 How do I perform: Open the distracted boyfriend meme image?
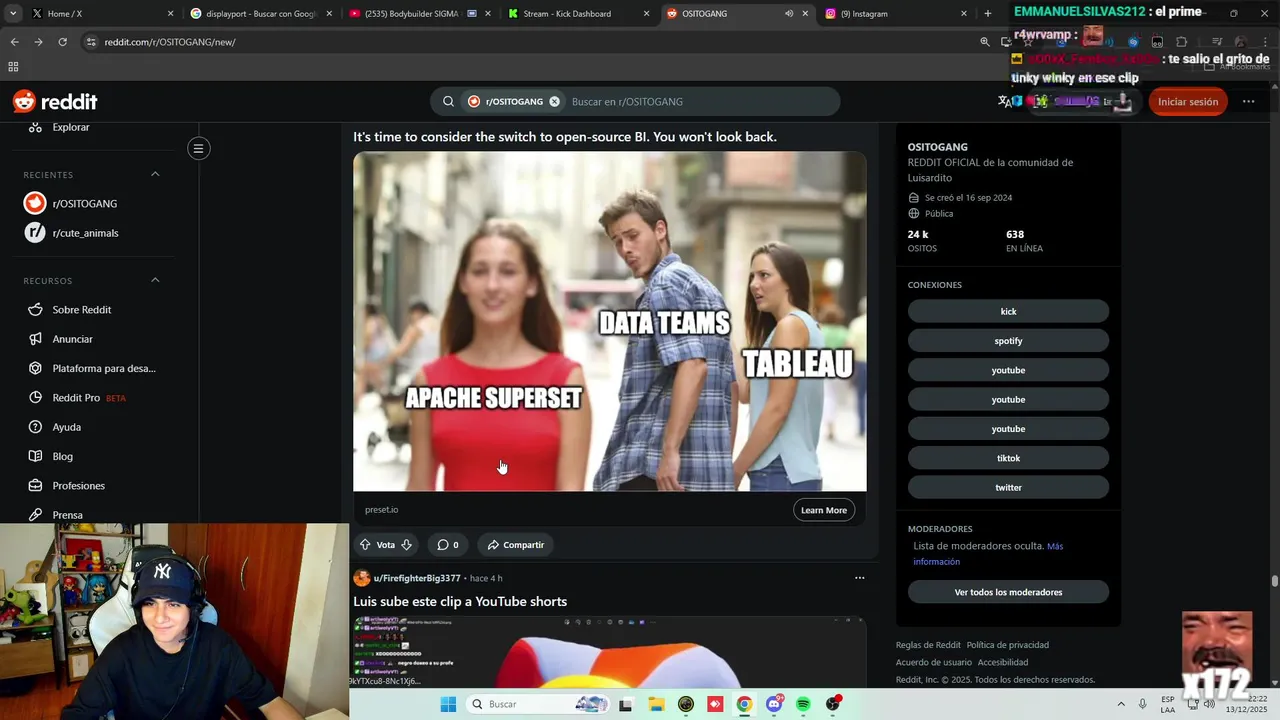pos(610,321)
